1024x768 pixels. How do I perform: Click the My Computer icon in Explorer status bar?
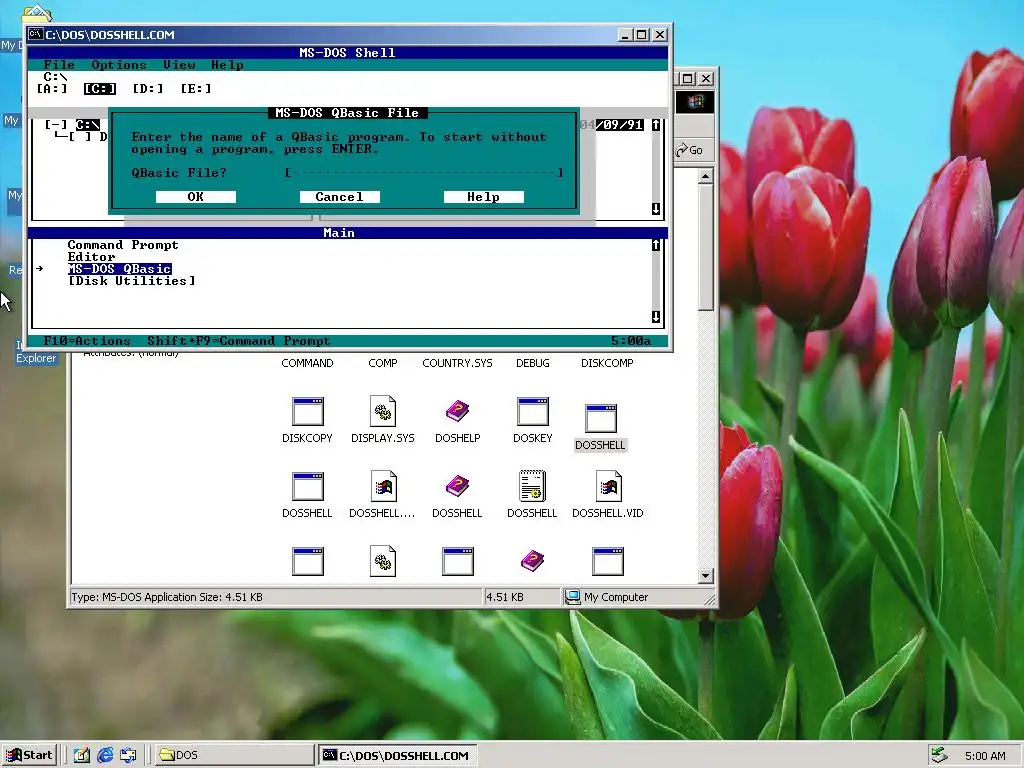click(573, 597)
